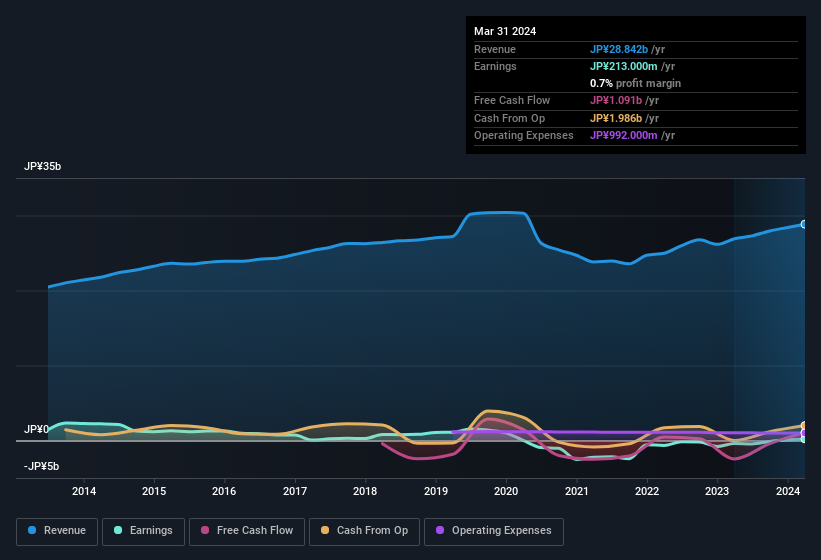Image resolution: width=821 pixels, height=560 pixels.
Task: Select the 2024 label on the x-axis
Action: (787, 491)
